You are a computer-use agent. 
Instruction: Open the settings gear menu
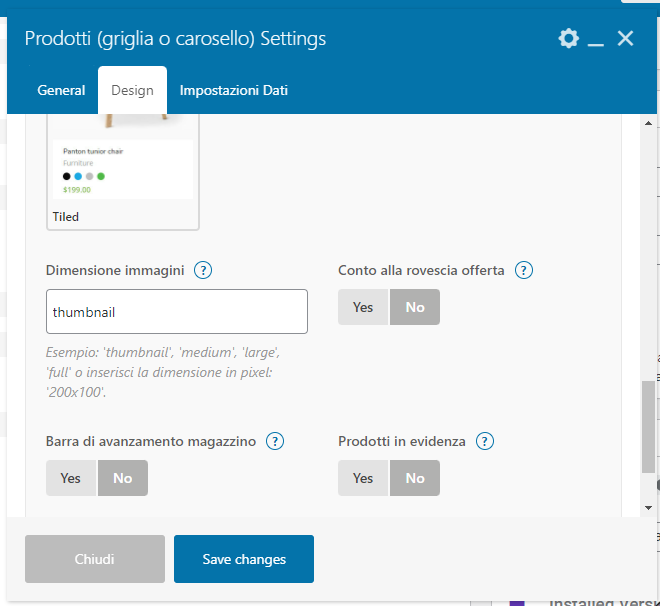pyautogui.click(x=568, y=39)
